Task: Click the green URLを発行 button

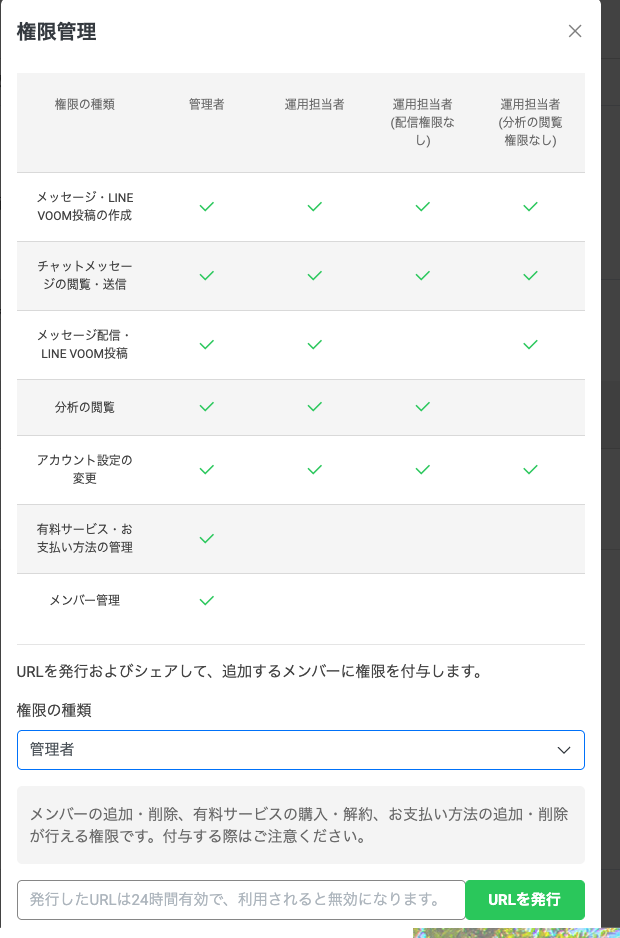Action: 525,899
